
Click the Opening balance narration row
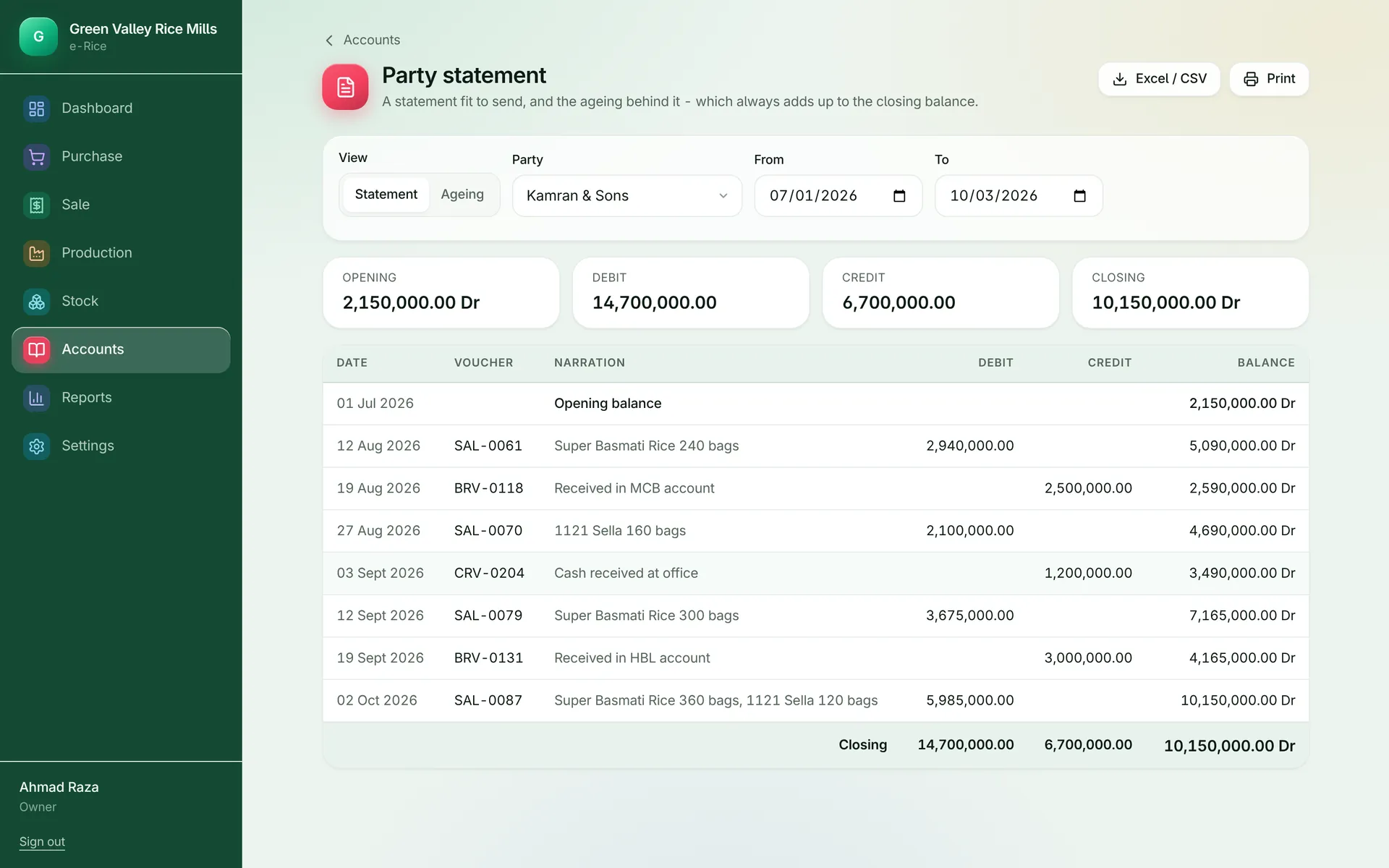[816, 404]
